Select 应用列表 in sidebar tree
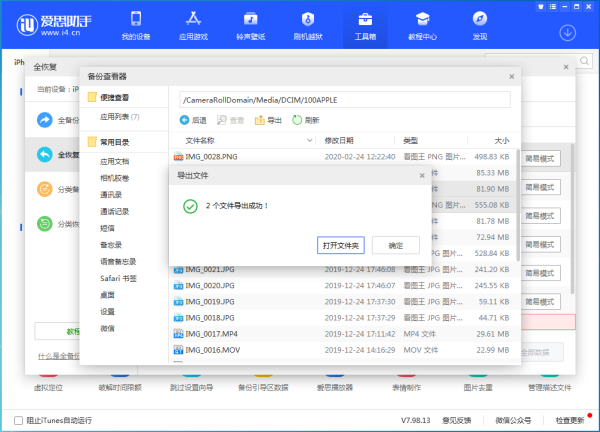This screenshot has height=432, width=600. tap(118, 116)
